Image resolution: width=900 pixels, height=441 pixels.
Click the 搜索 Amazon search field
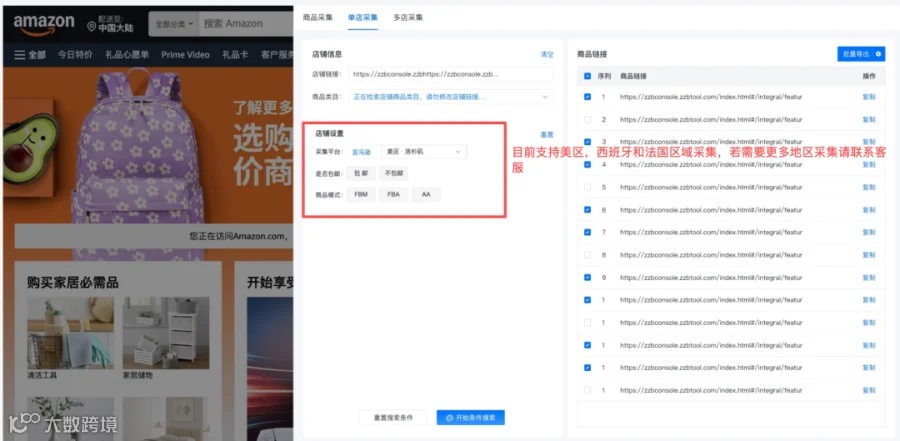tap(246, 24)
